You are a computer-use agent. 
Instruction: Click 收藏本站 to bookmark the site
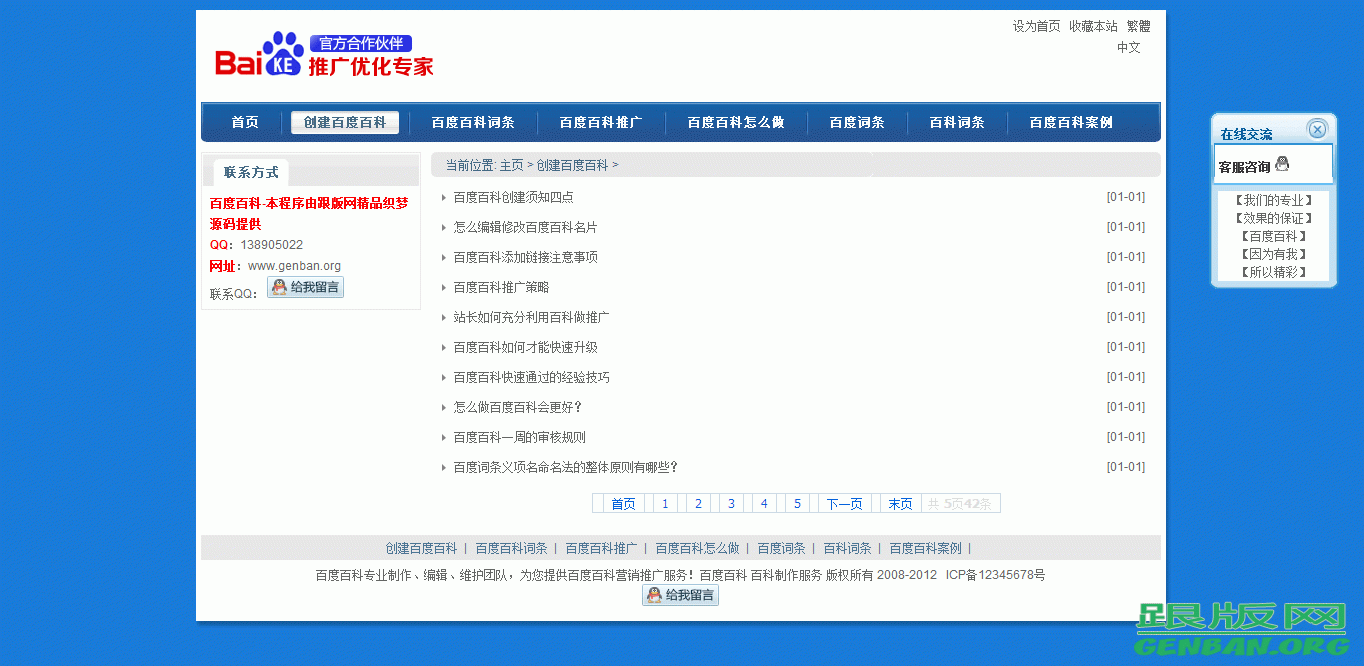(x=1093, y=26)
